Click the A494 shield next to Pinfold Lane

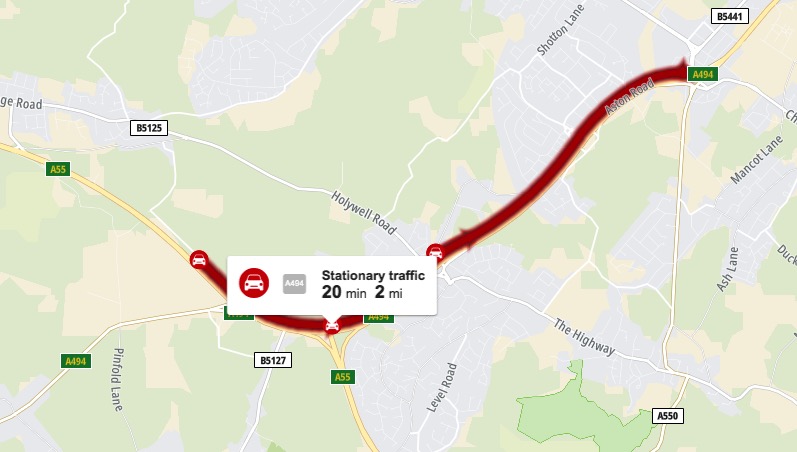[x=76, y=361]
